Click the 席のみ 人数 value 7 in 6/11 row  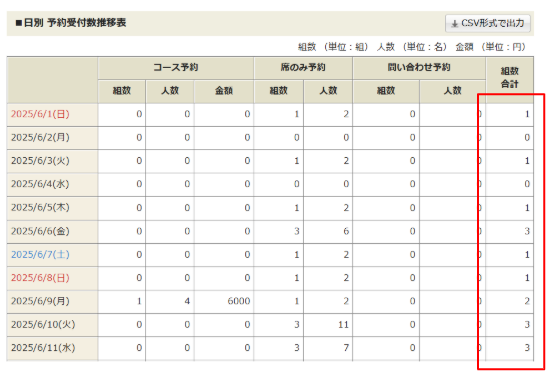point(346,348)
